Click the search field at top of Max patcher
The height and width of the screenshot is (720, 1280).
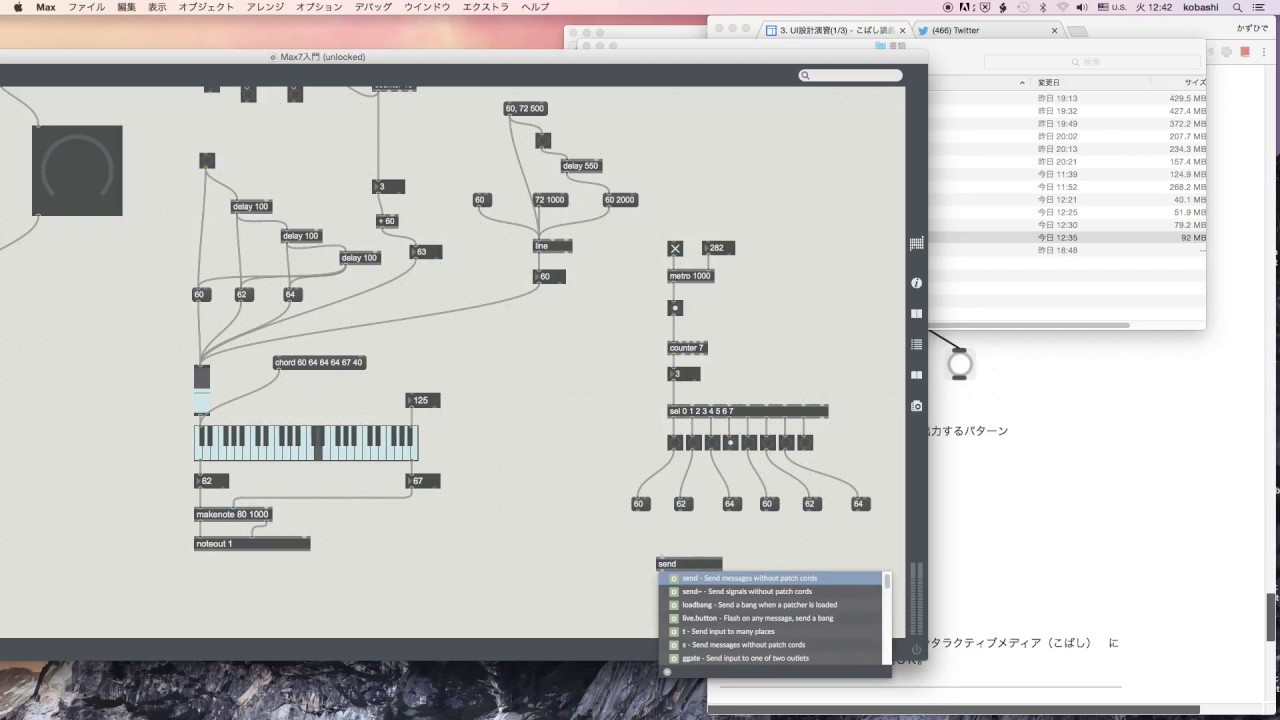[851, 75]
